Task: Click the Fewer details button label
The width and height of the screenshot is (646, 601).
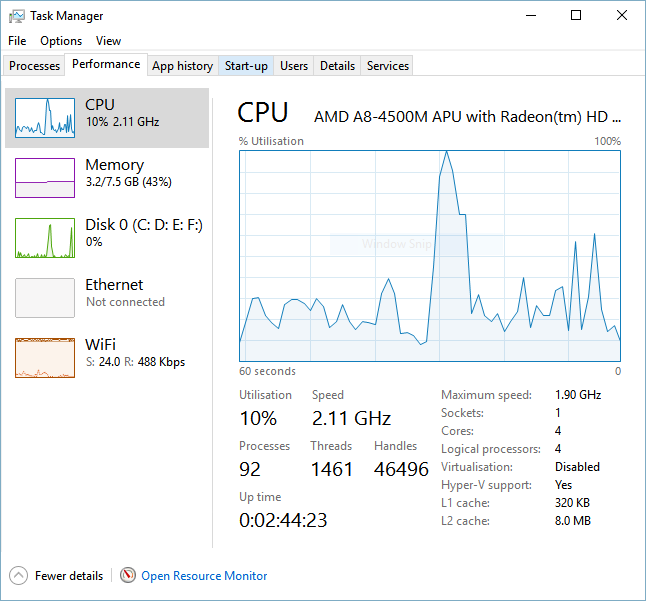Action: click(69, 575)
